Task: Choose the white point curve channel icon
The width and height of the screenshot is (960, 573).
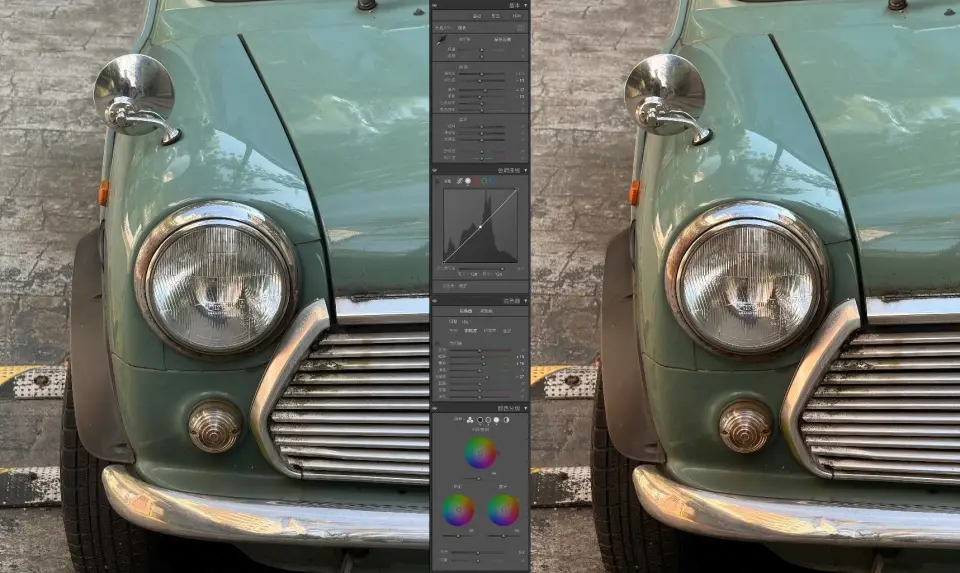Action: pyautogui.click(x=467, y=181)
